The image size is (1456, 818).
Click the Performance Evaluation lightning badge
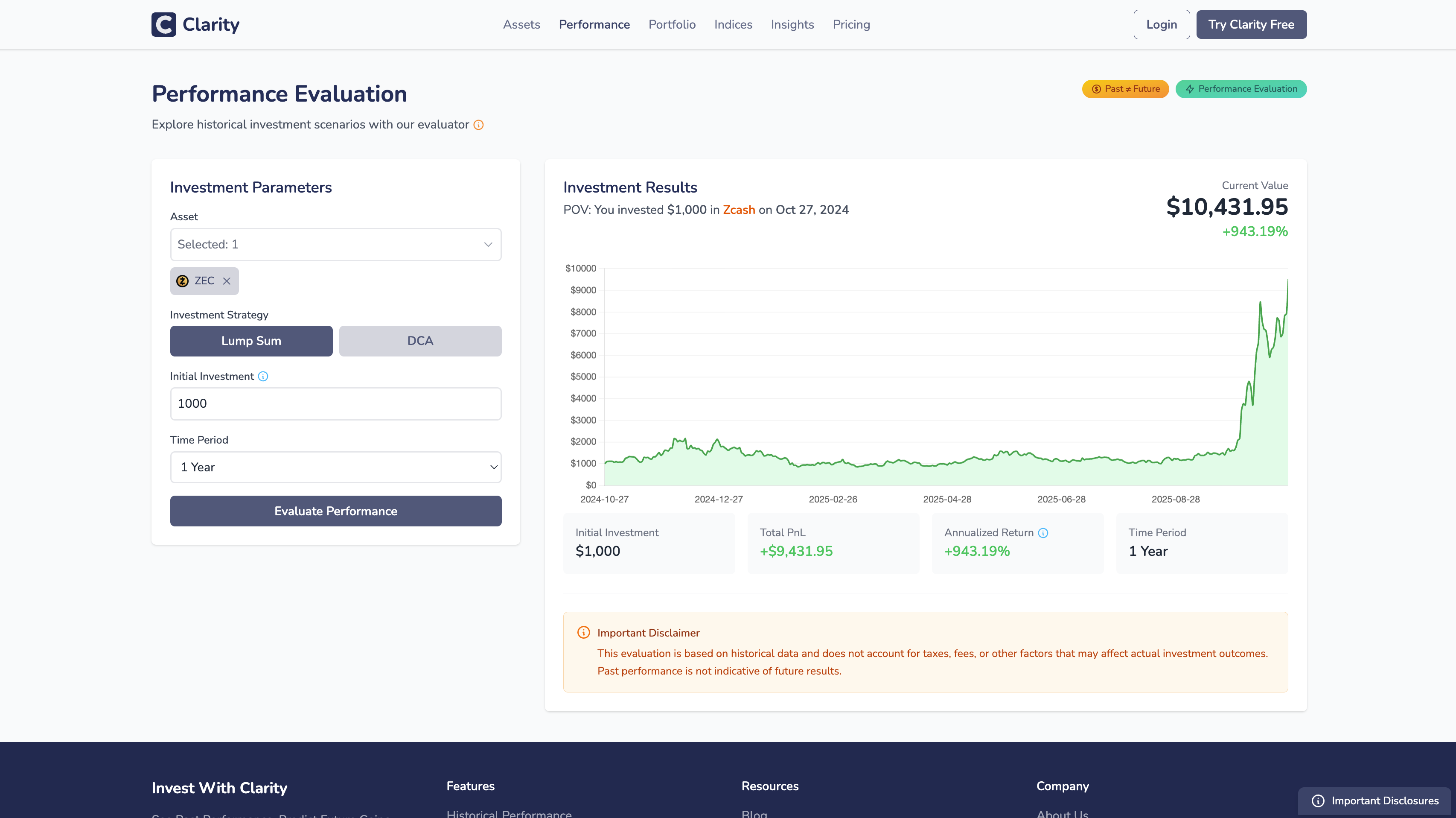pos(1241,89)
